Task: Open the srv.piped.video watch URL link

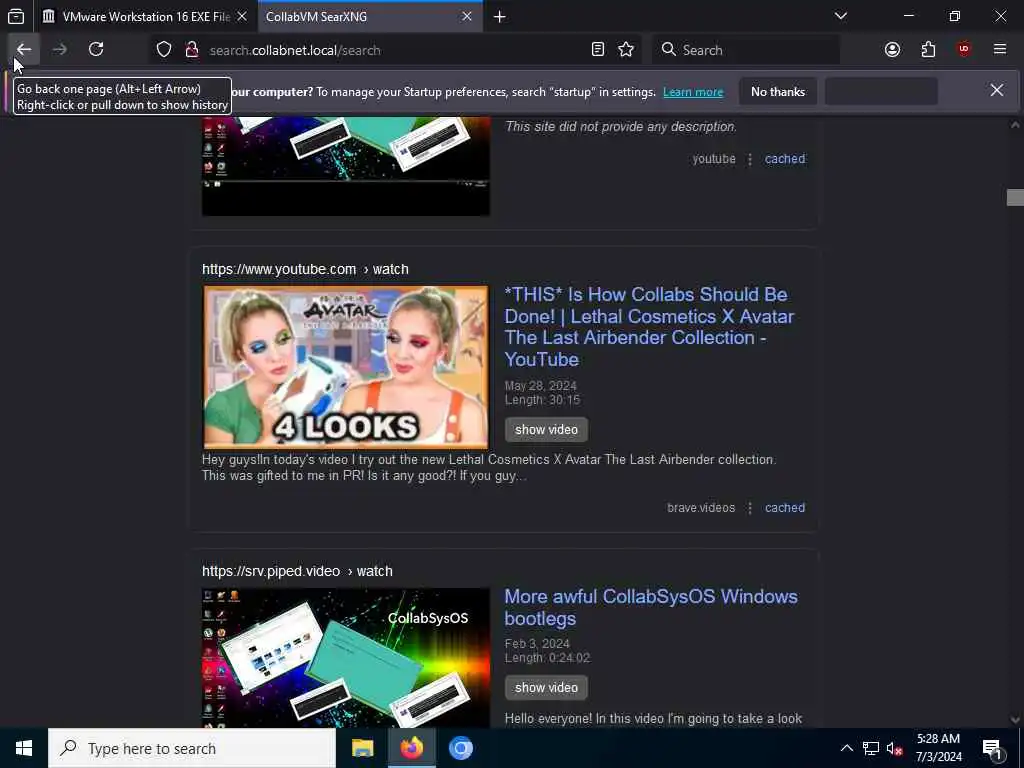Action: (297, 571)
